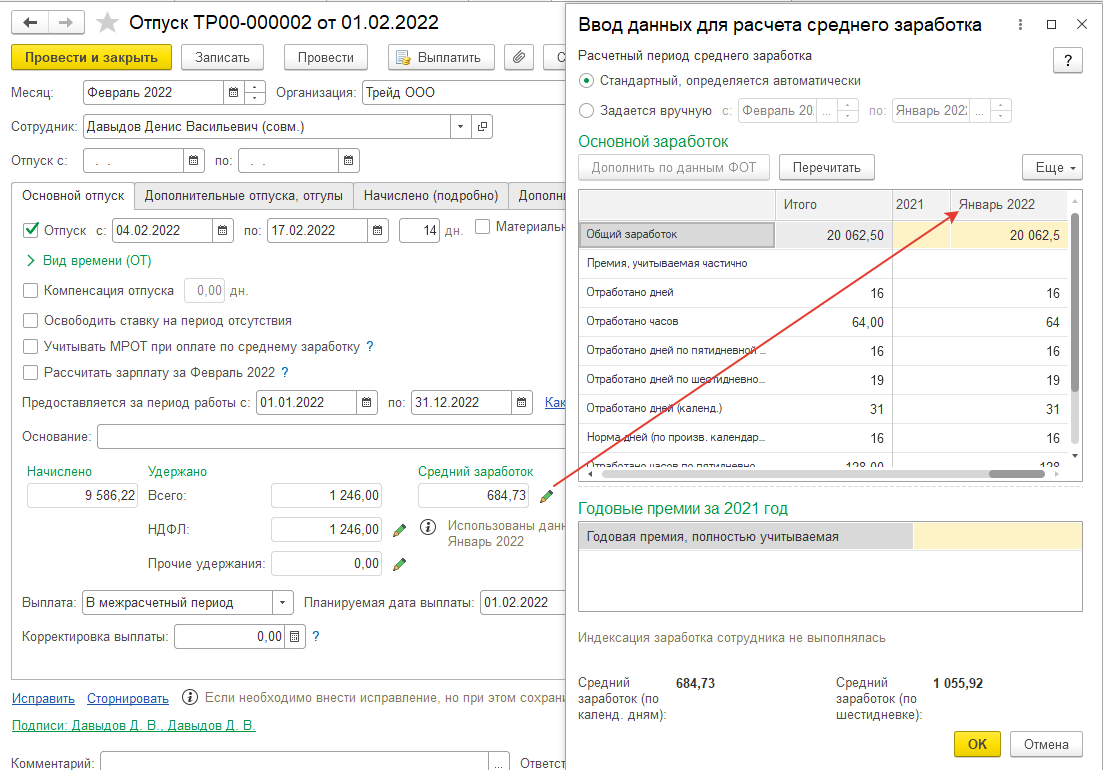Image resolution: width=1103 pixels, height=770 pixels.
Task: Click question mark after 'Учитывать МРОТ' option
Action: [x=370, y=347]
